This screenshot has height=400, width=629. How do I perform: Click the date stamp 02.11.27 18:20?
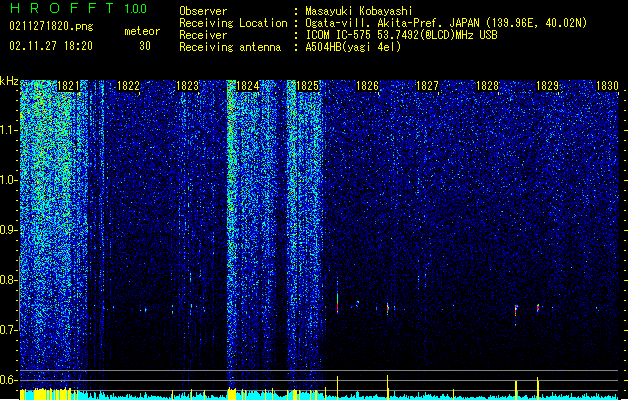coord(51,46)
